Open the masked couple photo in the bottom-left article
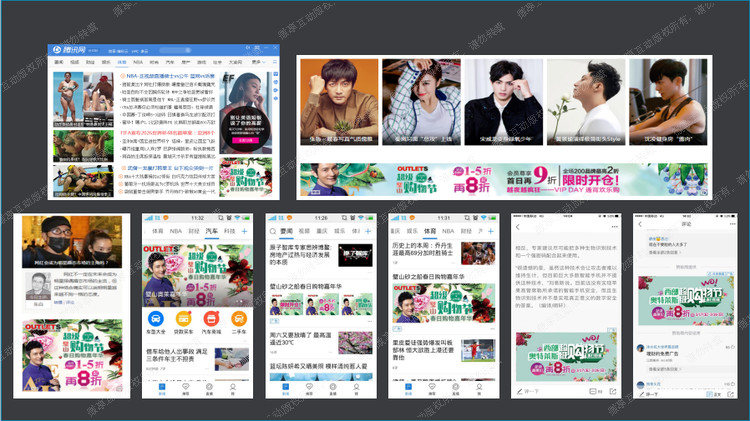Image resolution: width=750 pixels, height=421 pixels. pos(72,242)
